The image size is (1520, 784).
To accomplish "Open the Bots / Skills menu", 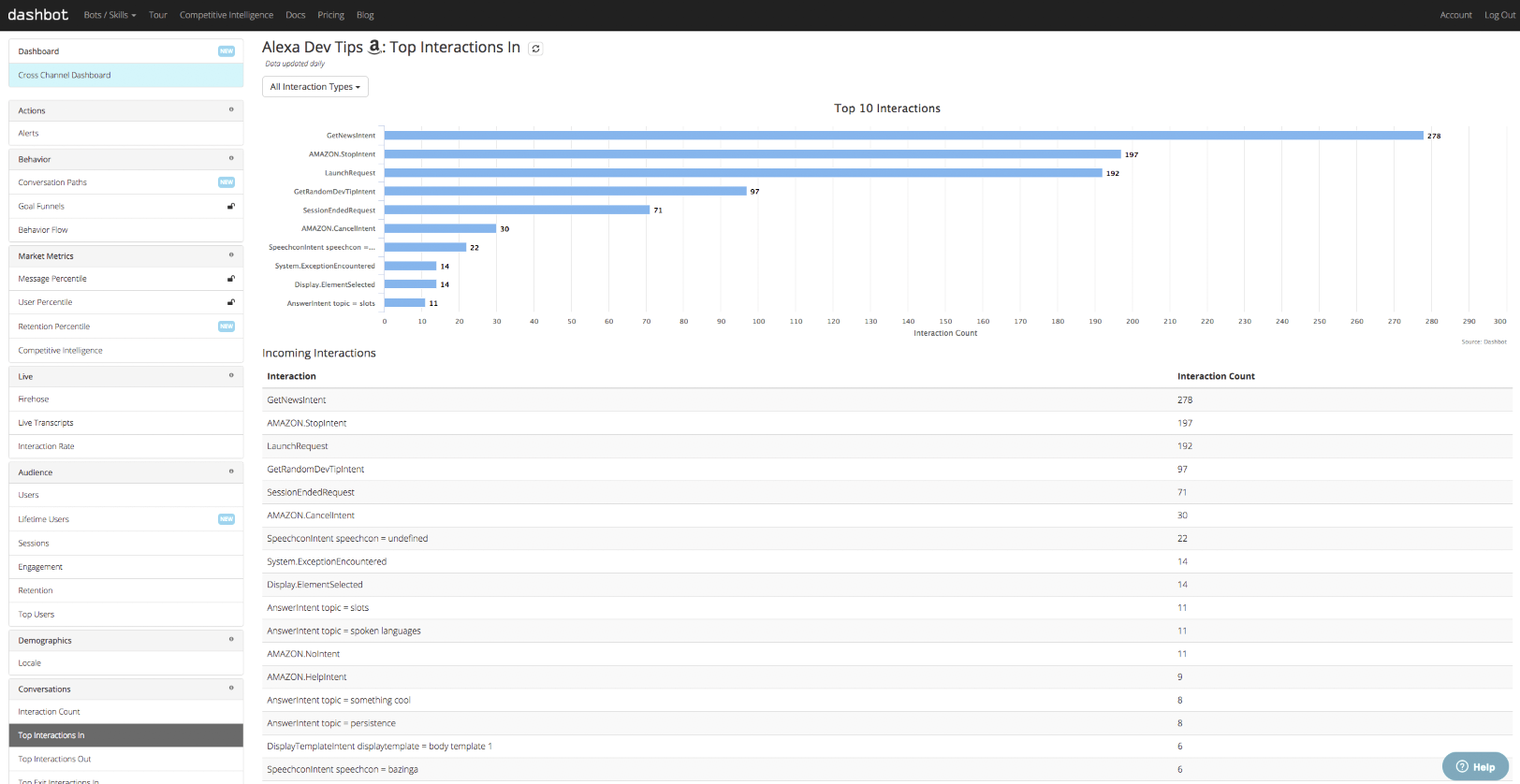I will click(110, 15).
